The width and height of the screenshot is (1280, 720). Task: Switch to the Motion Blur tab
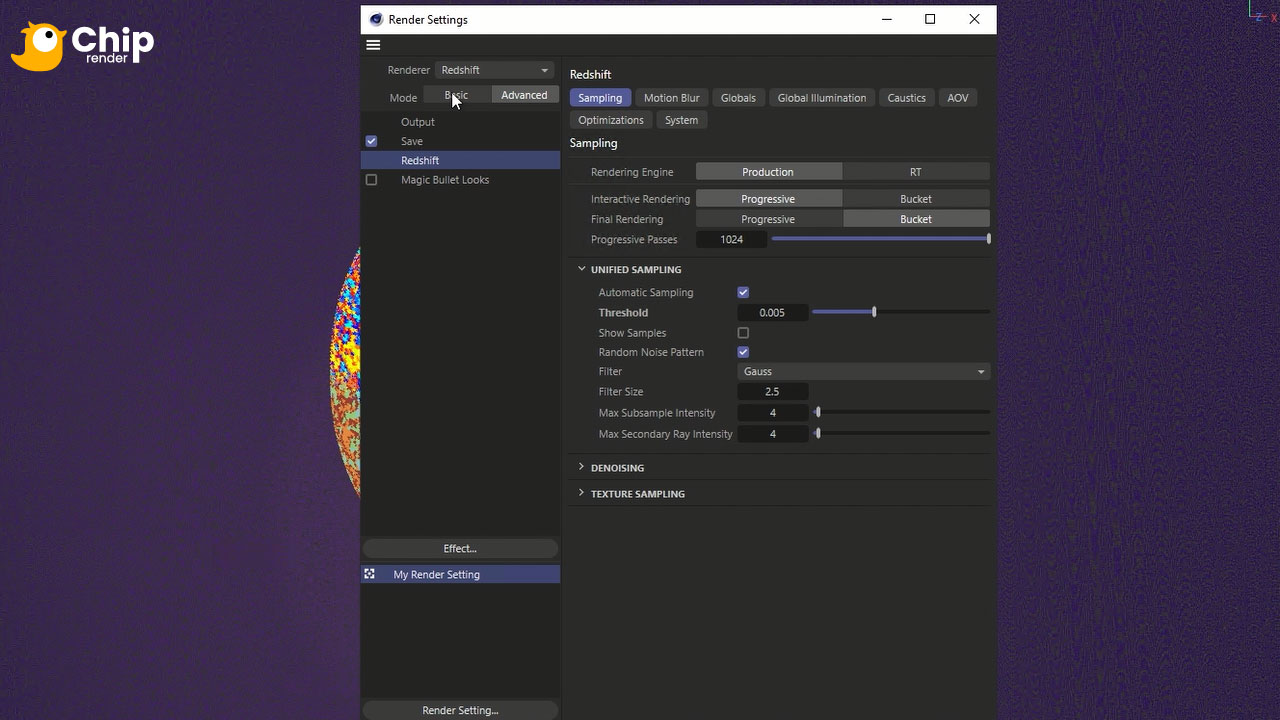pos(671,98)
